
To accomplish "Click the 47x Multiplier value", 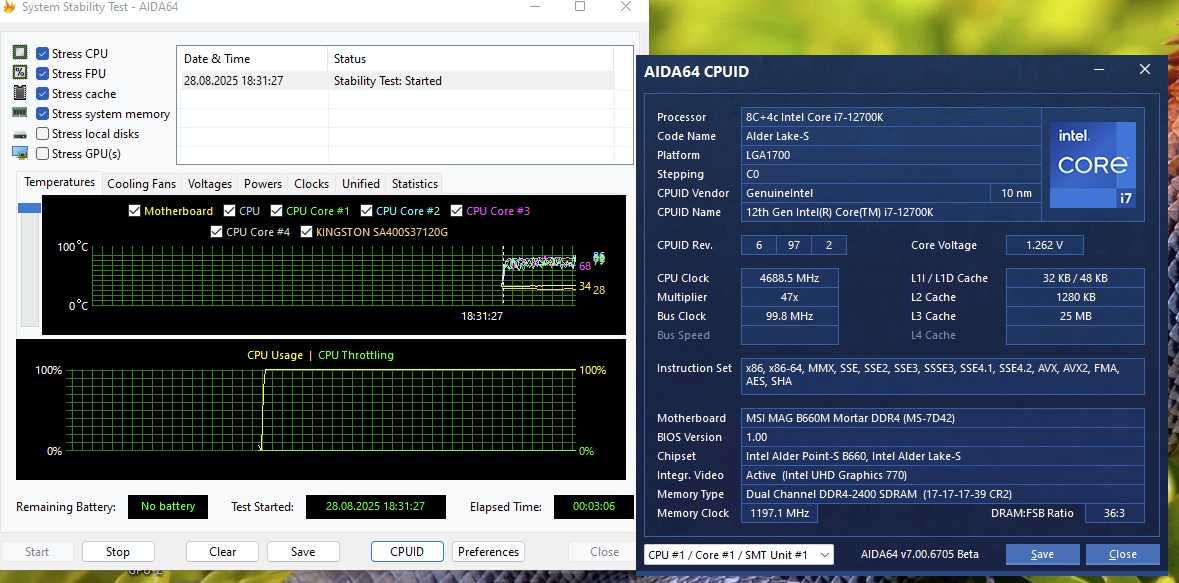I will coord(790,297).
